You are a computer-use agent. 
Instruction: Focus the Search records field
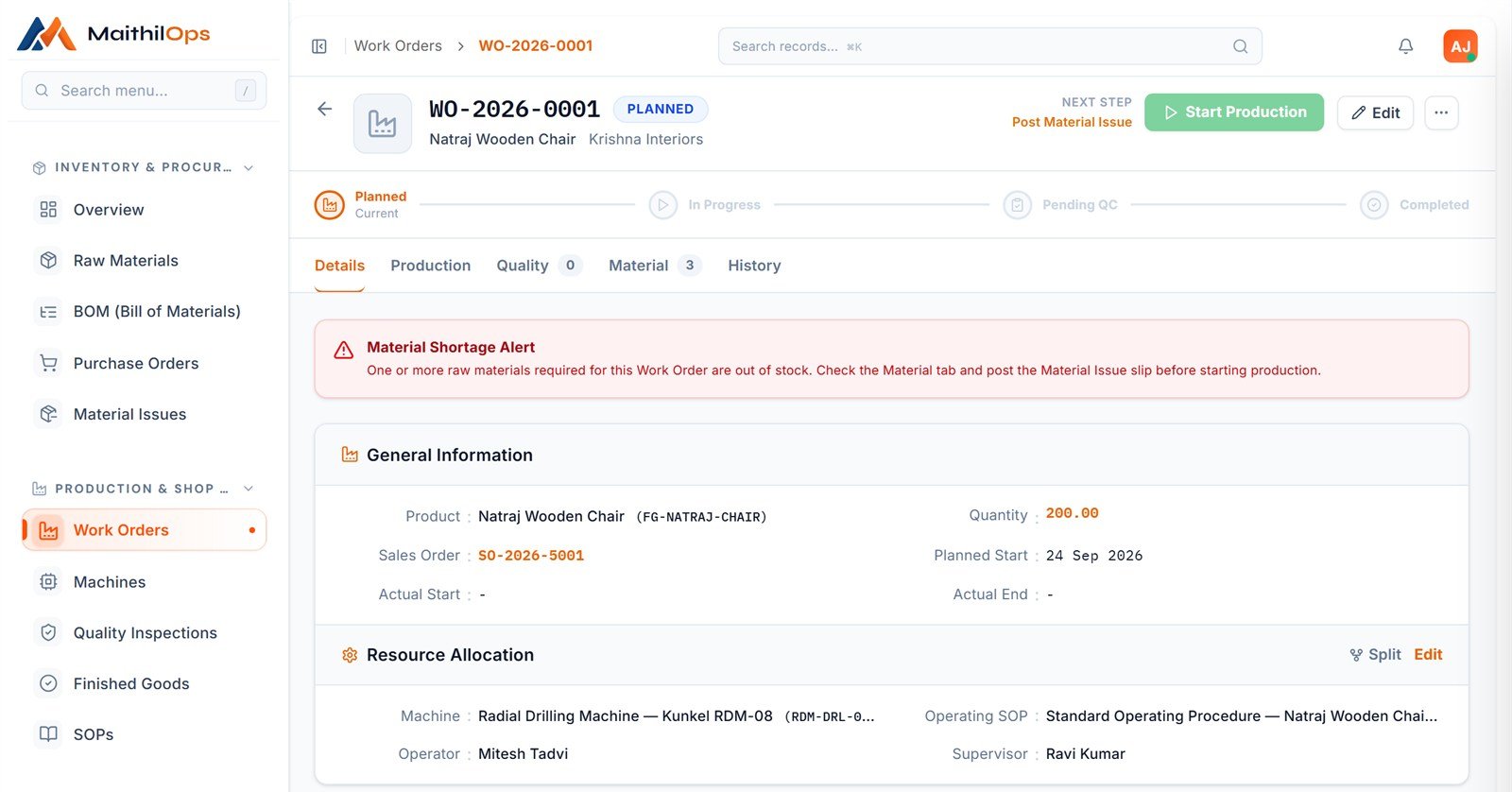point(989,46)
